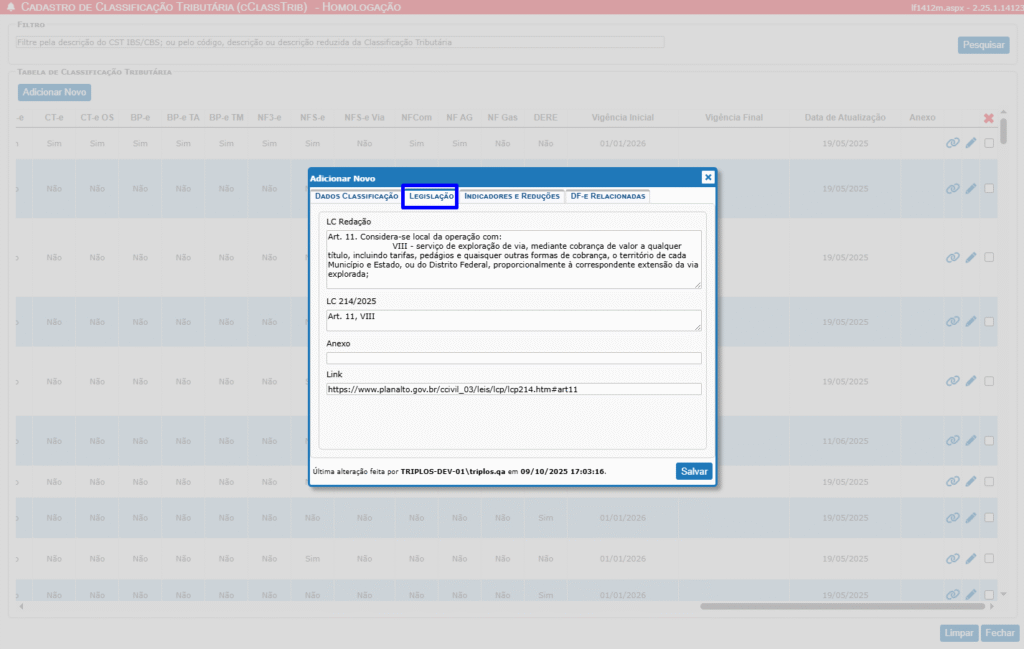Click the pencil edit icon in first table row
This screenshot has width=1024, height=649.
[971, 143]
